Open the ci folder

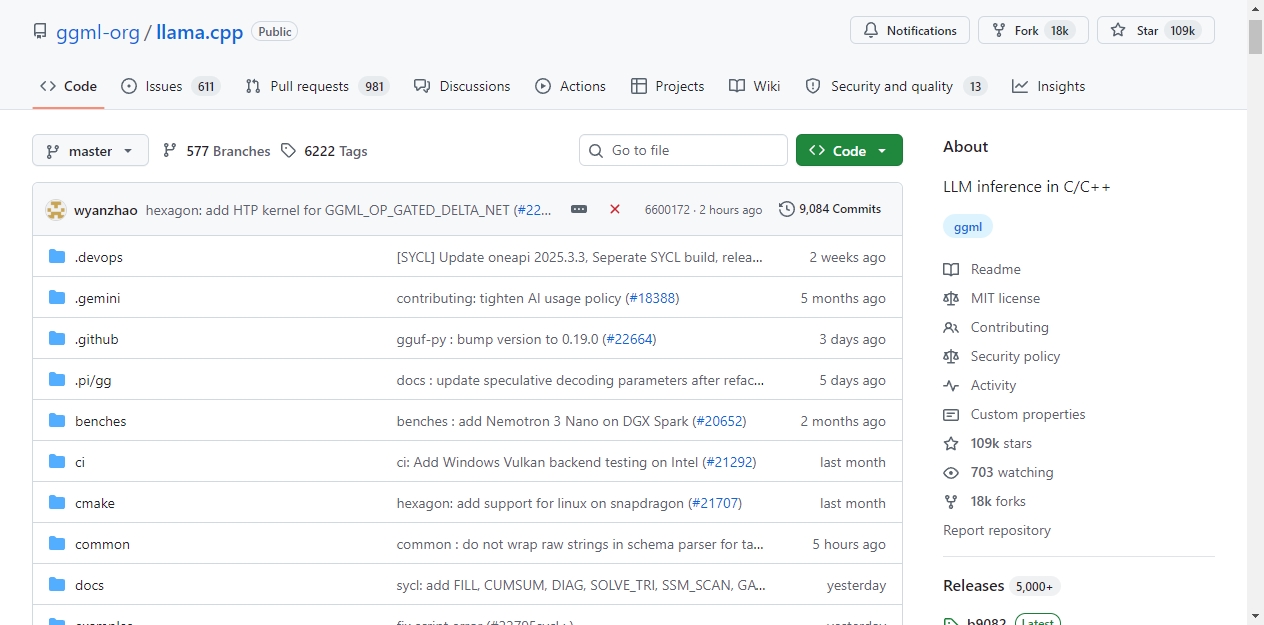pos(80,462)
